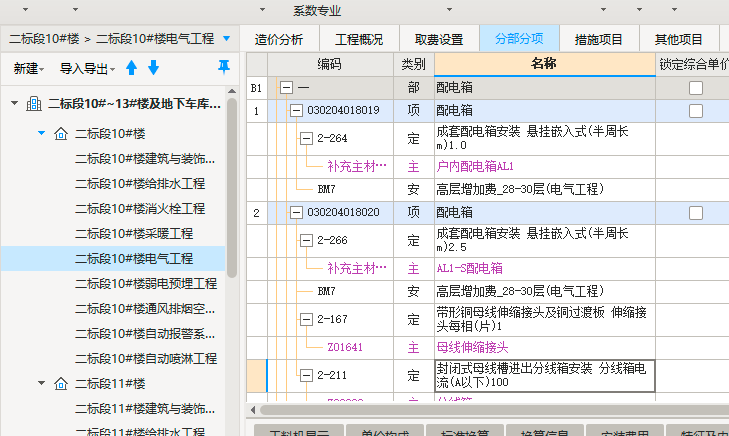Click the tree panel scroll-up arrow
The height and width of the screenshot is (436, 729).
tap(232, 91)
